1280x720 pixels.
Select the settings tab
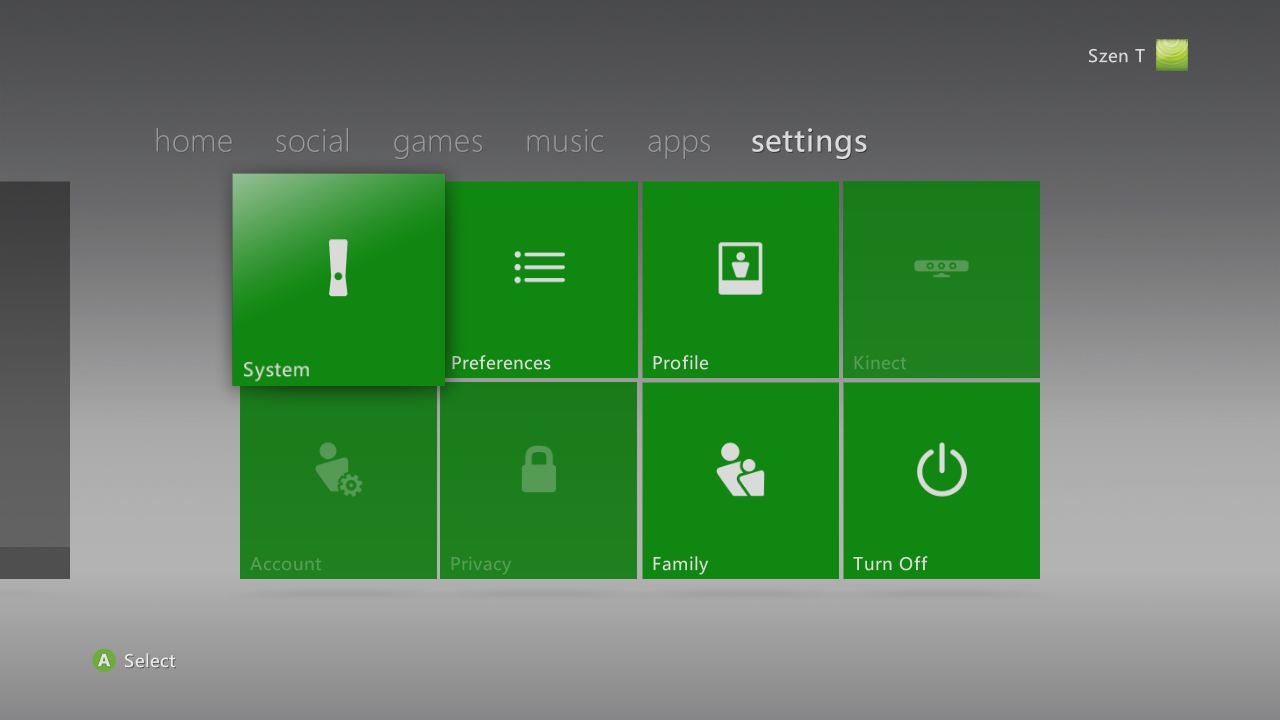(809, 142)
